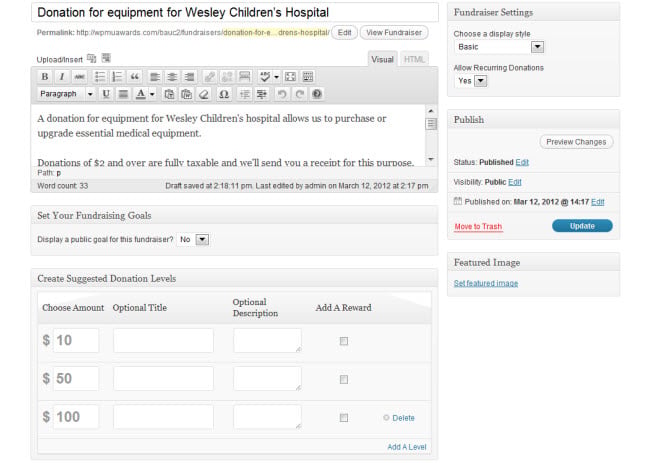The width and height of the screenshot is (650, 463).
Task: Open the Allow Recurring Donations dropdown
Action: (x=471, y=81)
